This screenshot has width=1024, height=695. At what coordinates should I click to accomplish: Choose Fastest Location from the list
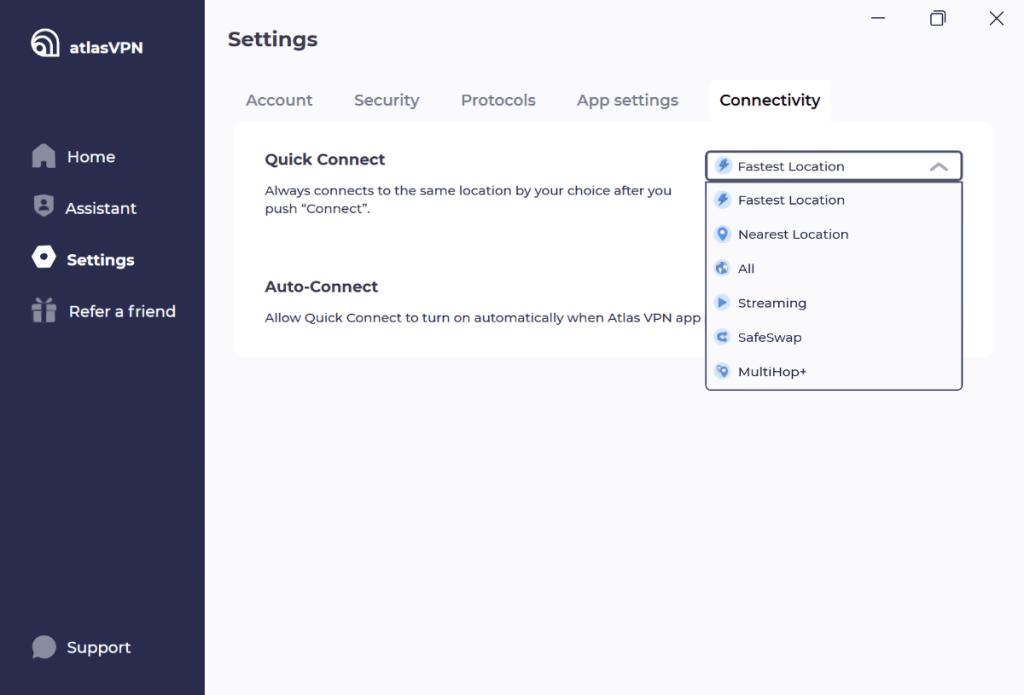[x=834, y=200]
